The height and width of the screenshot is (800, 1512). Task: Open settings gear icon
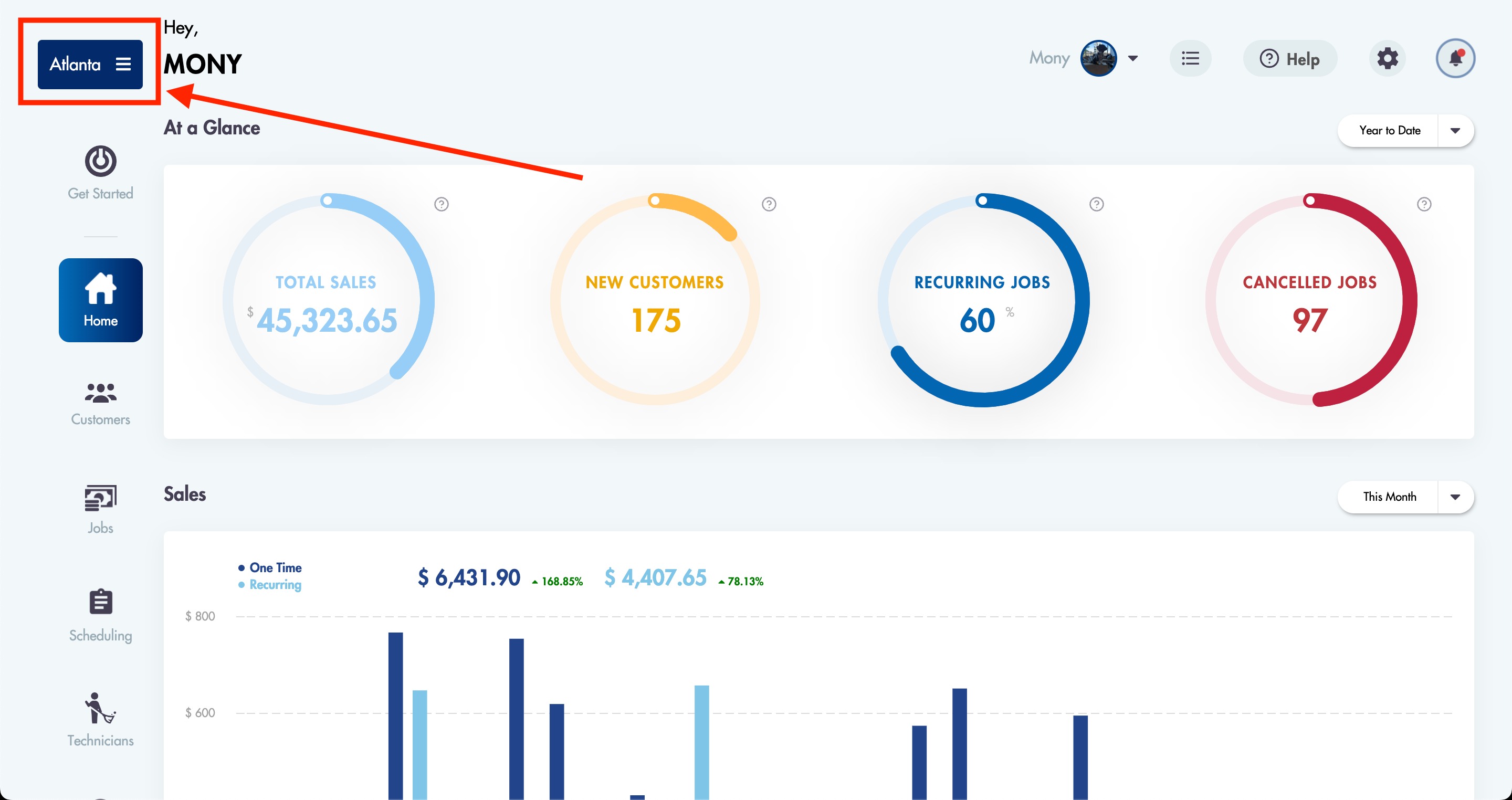click(x=1388, y=58)
